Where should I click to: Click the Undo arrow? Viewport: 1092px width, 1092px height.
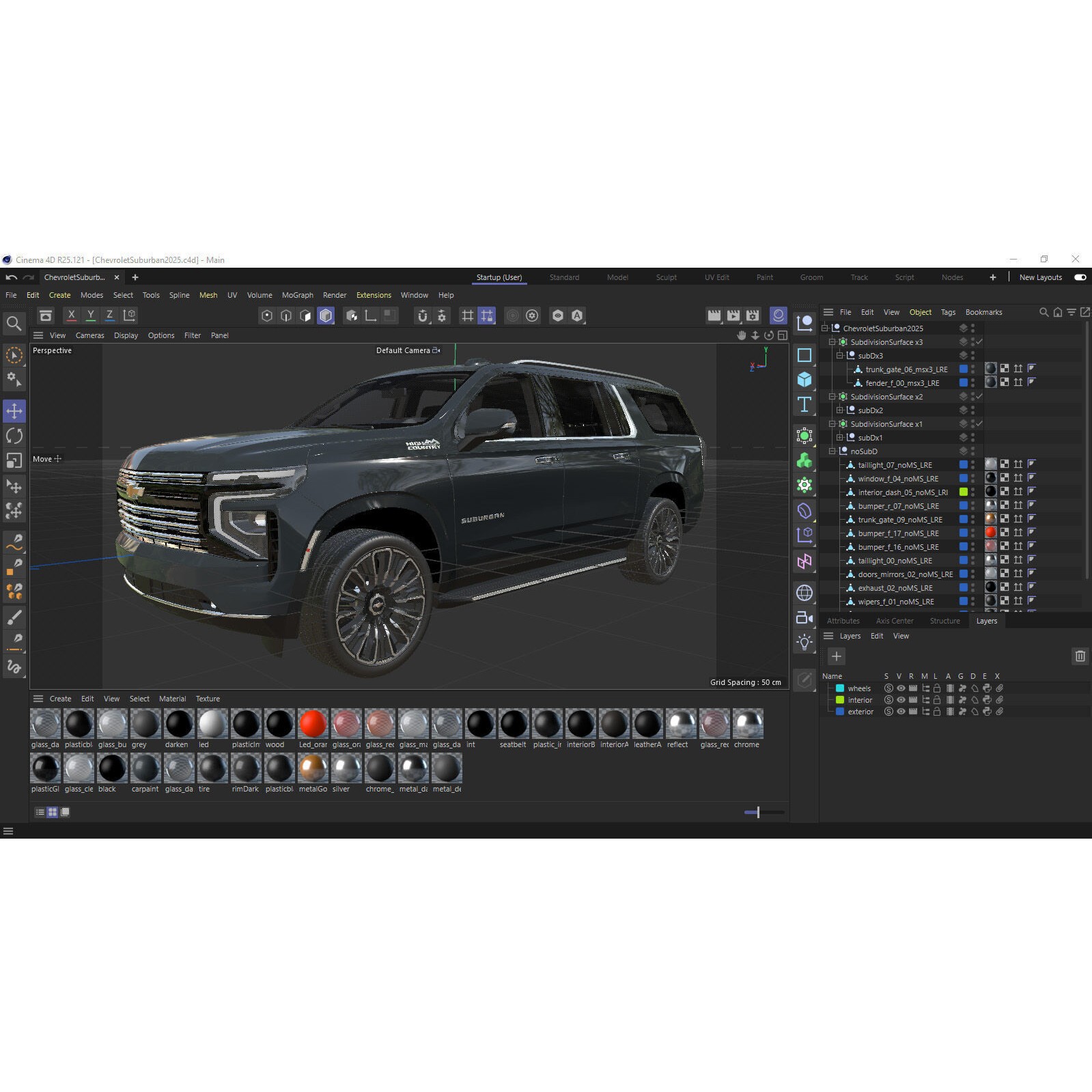(x=12, y=277)
